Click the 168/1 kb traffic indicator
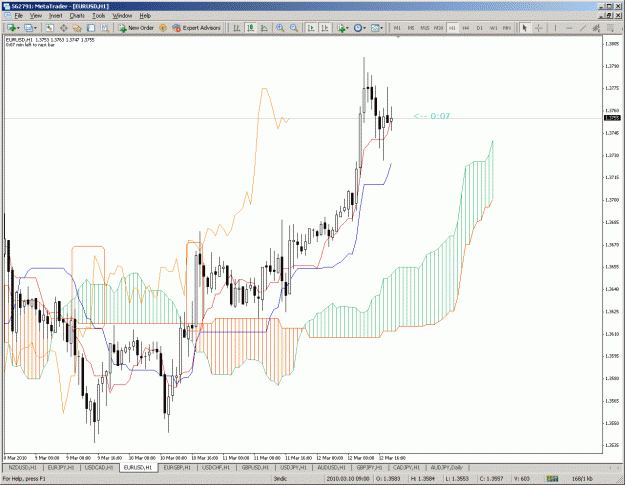Image resolution: width=625 pixels, height=485 pixels. [582, 479]
